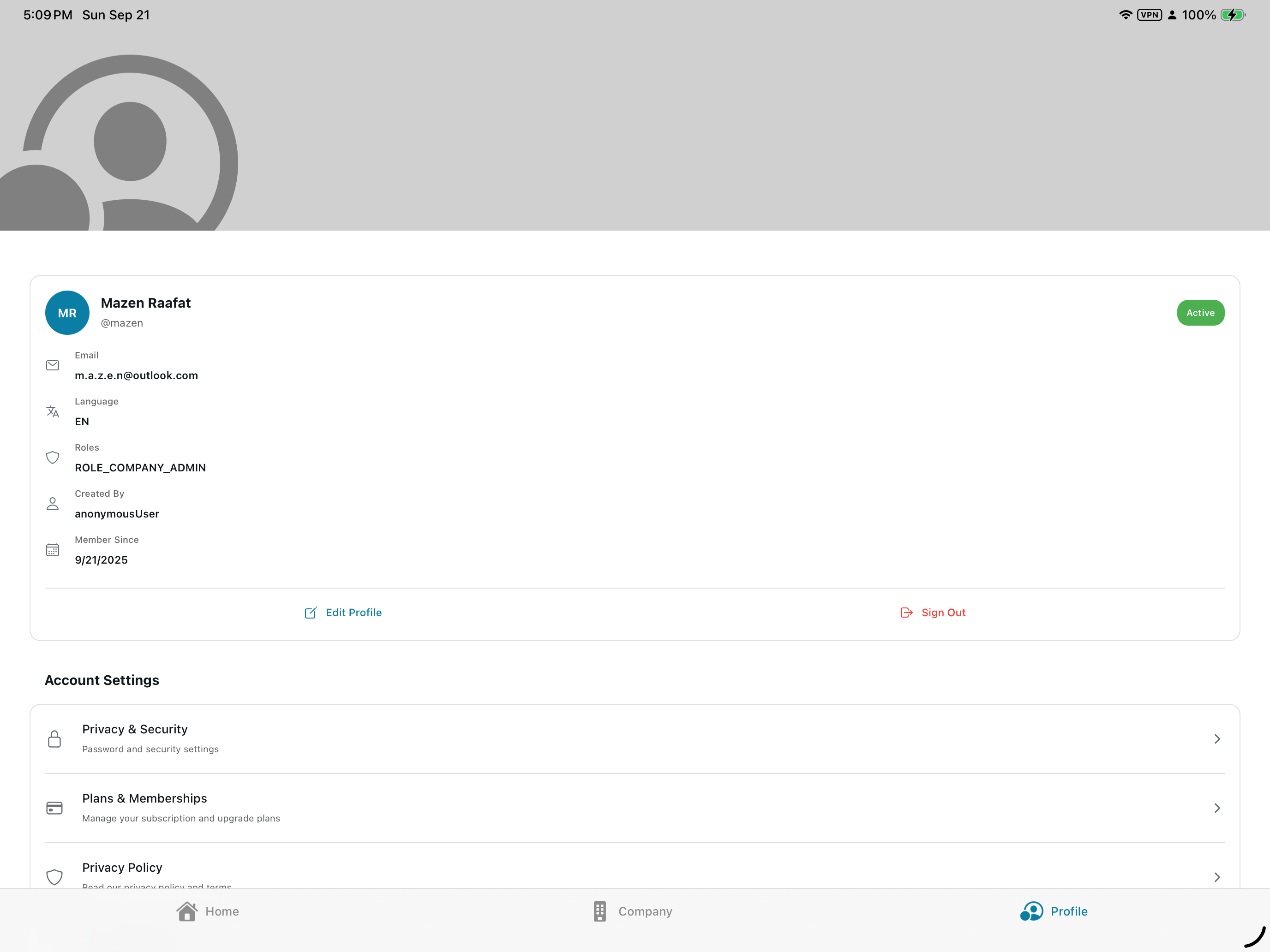Click 'Manage your subscription and upgrade plans'
Image resolution: width=1270 pixels, height=952 pixels.
click(x=181, y=818)
